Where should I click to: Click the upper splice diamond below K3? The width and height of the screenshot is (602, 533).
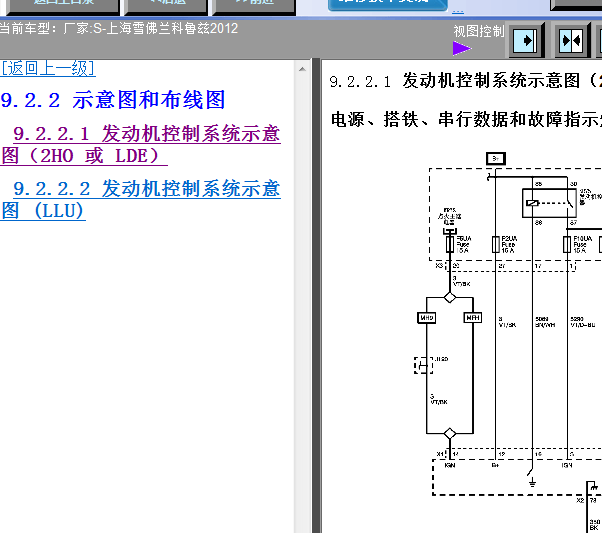pyautogui.click(x=450, y=297)
